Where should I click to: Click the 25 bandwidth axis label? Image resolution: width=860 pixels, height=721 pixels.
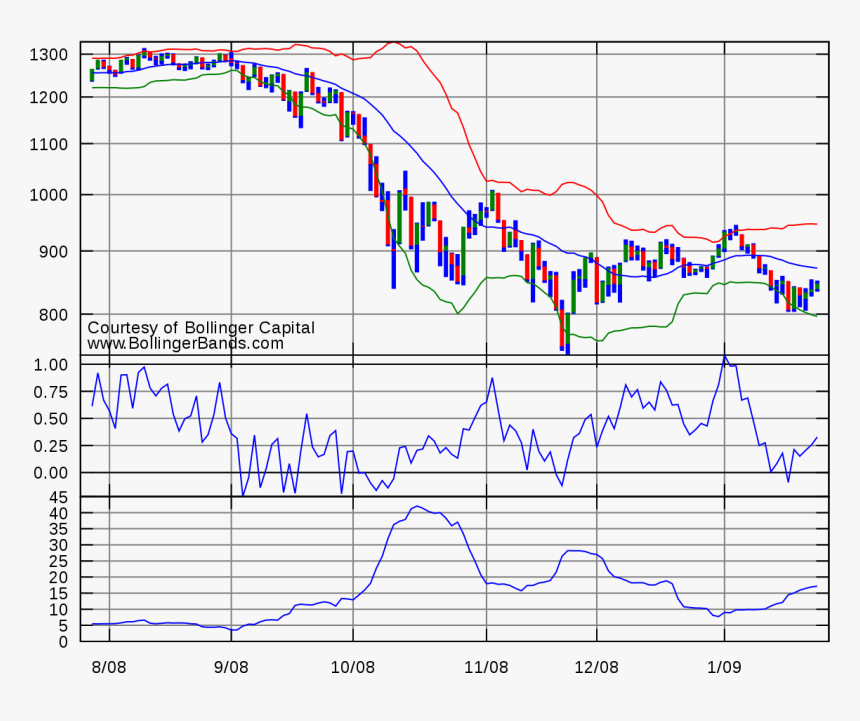click(x=58, y=562)
